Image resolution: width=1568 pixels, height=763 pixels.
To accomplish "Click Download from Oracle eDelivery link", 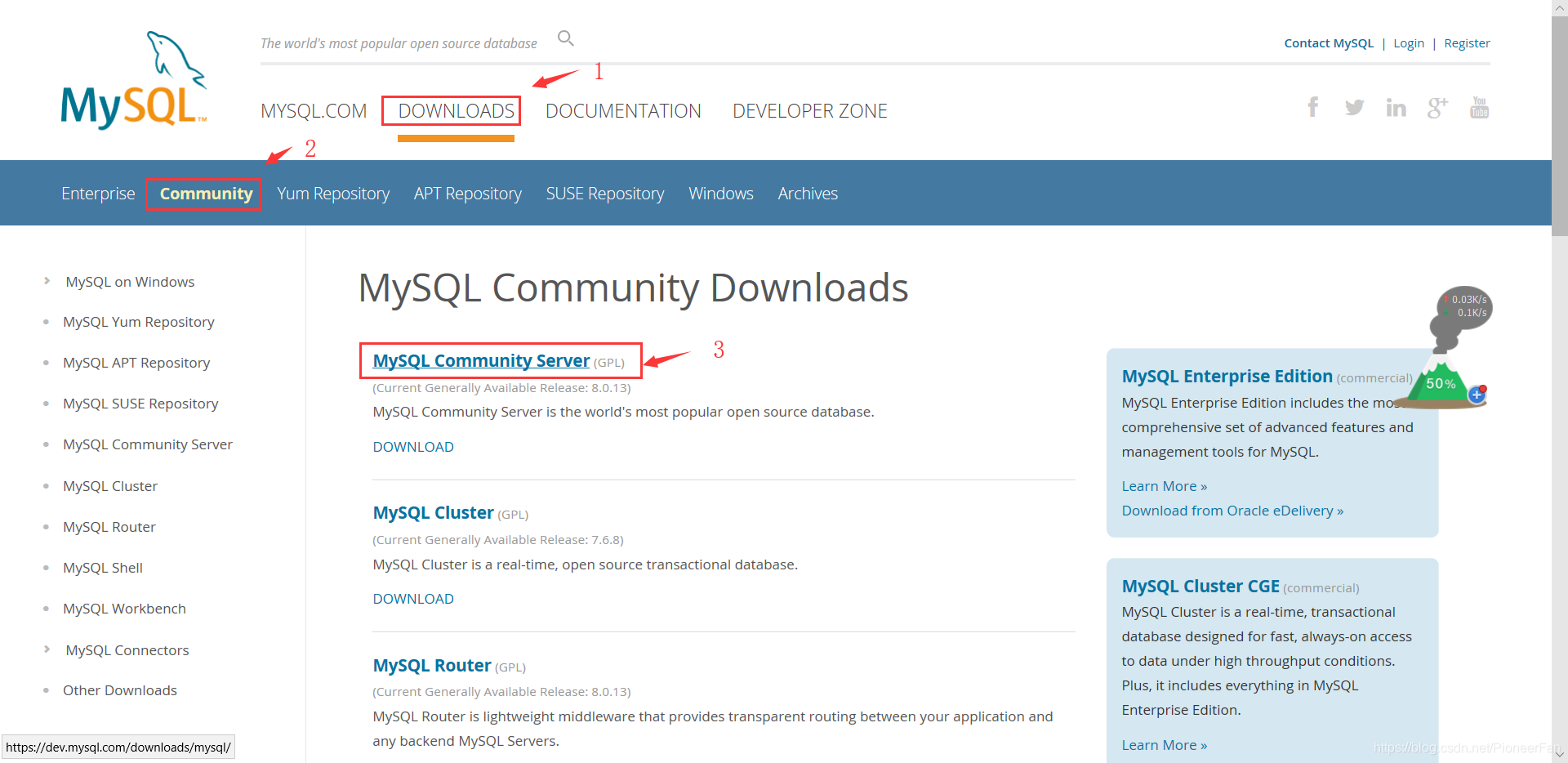I will [x=1232, y=511].
